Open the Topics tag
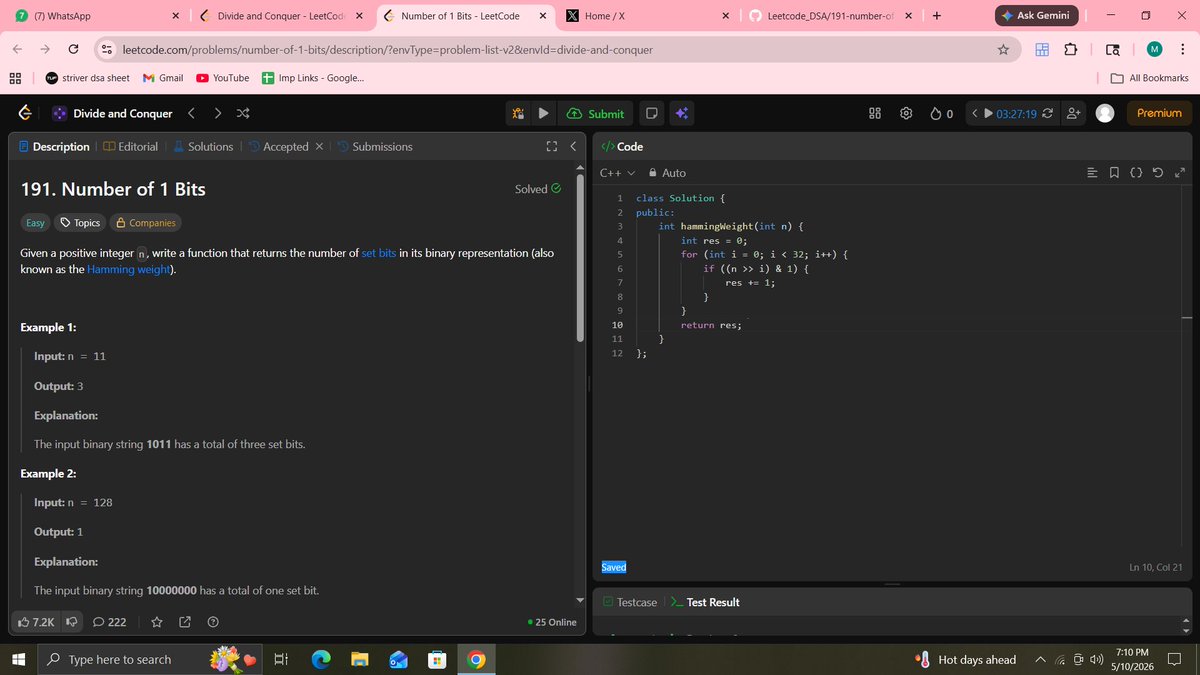The height and width of the screenshot is (675, 1200). (x=81, y=223)
